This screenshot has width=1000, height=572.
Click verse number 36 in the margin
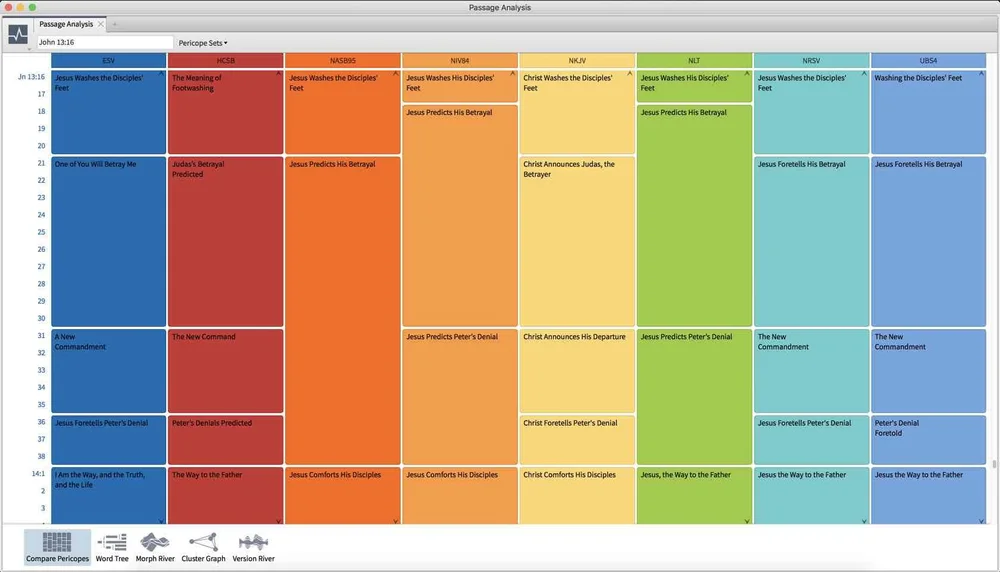point(41,422)
